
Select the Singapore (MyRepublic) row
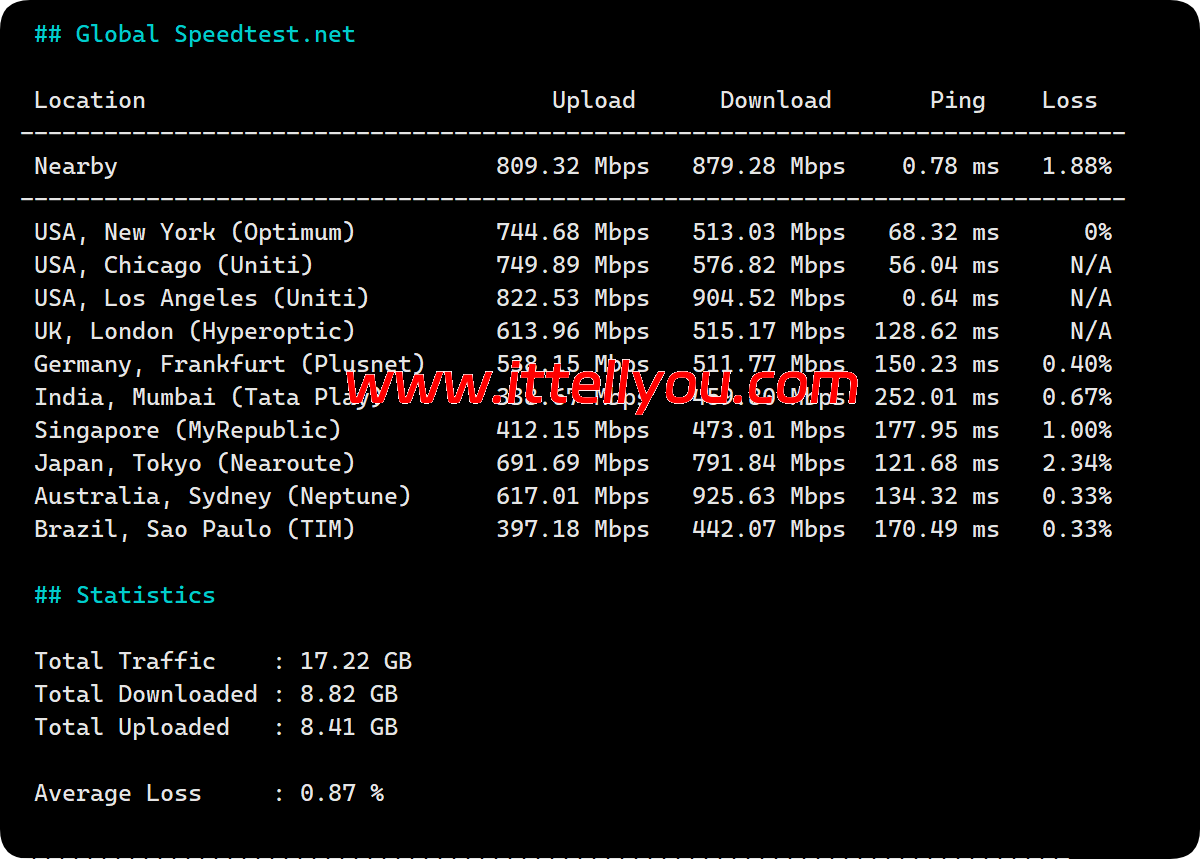(188, 430)
